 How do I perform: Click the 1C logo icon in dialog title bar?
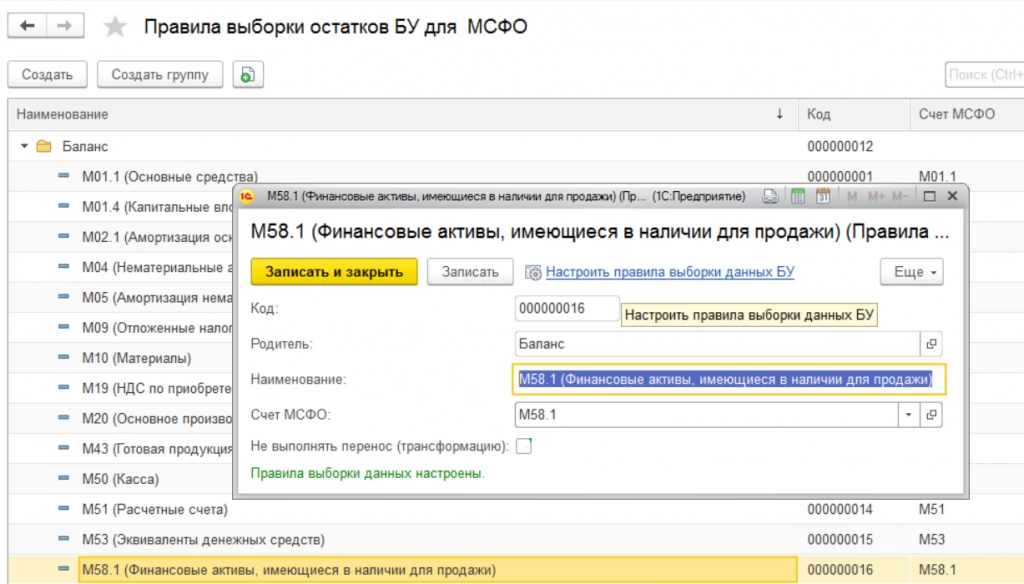coord(247,196)
